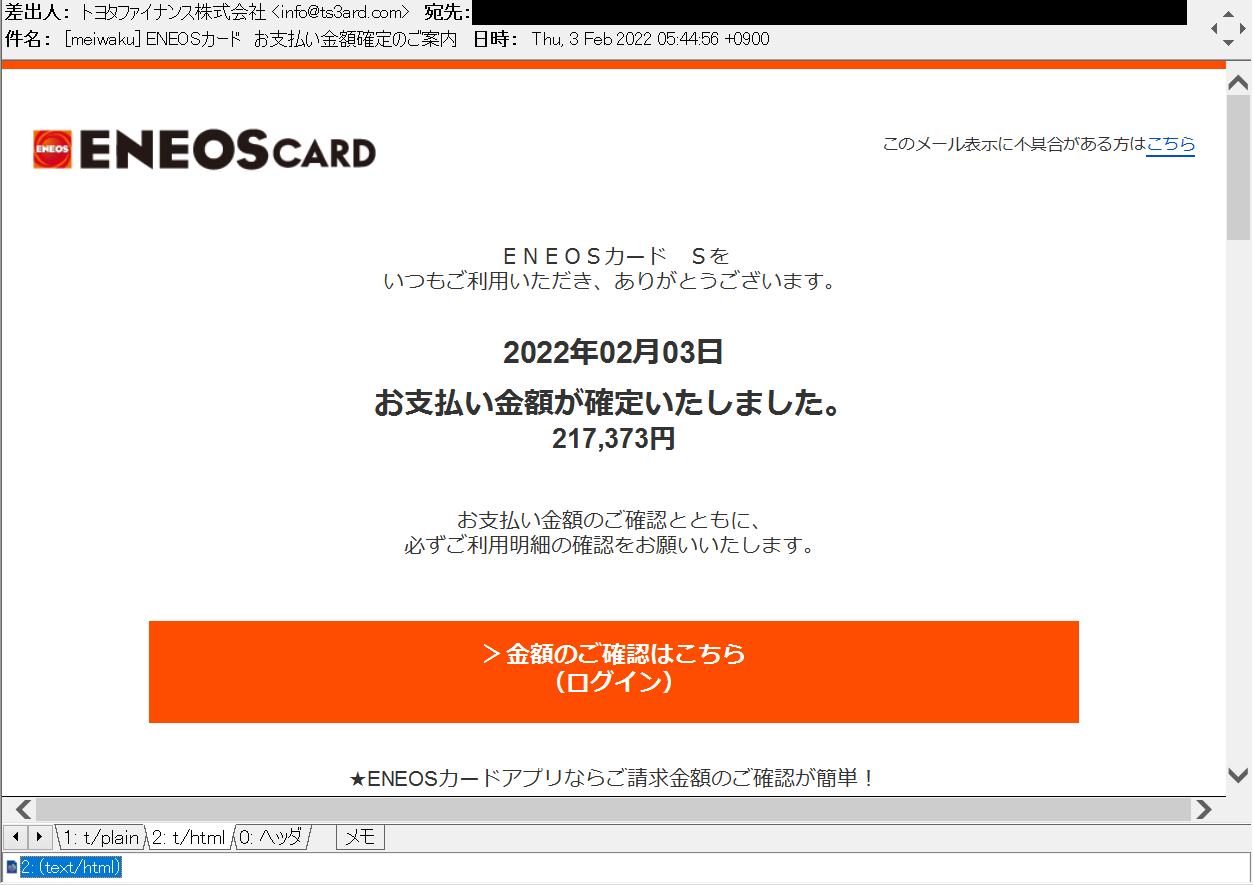The height and width of the screenshot is (885, 1253).
Task: Click the subject line ENEOSカード お支払い金額確定のご案内
Action: (x=301, y=39)
